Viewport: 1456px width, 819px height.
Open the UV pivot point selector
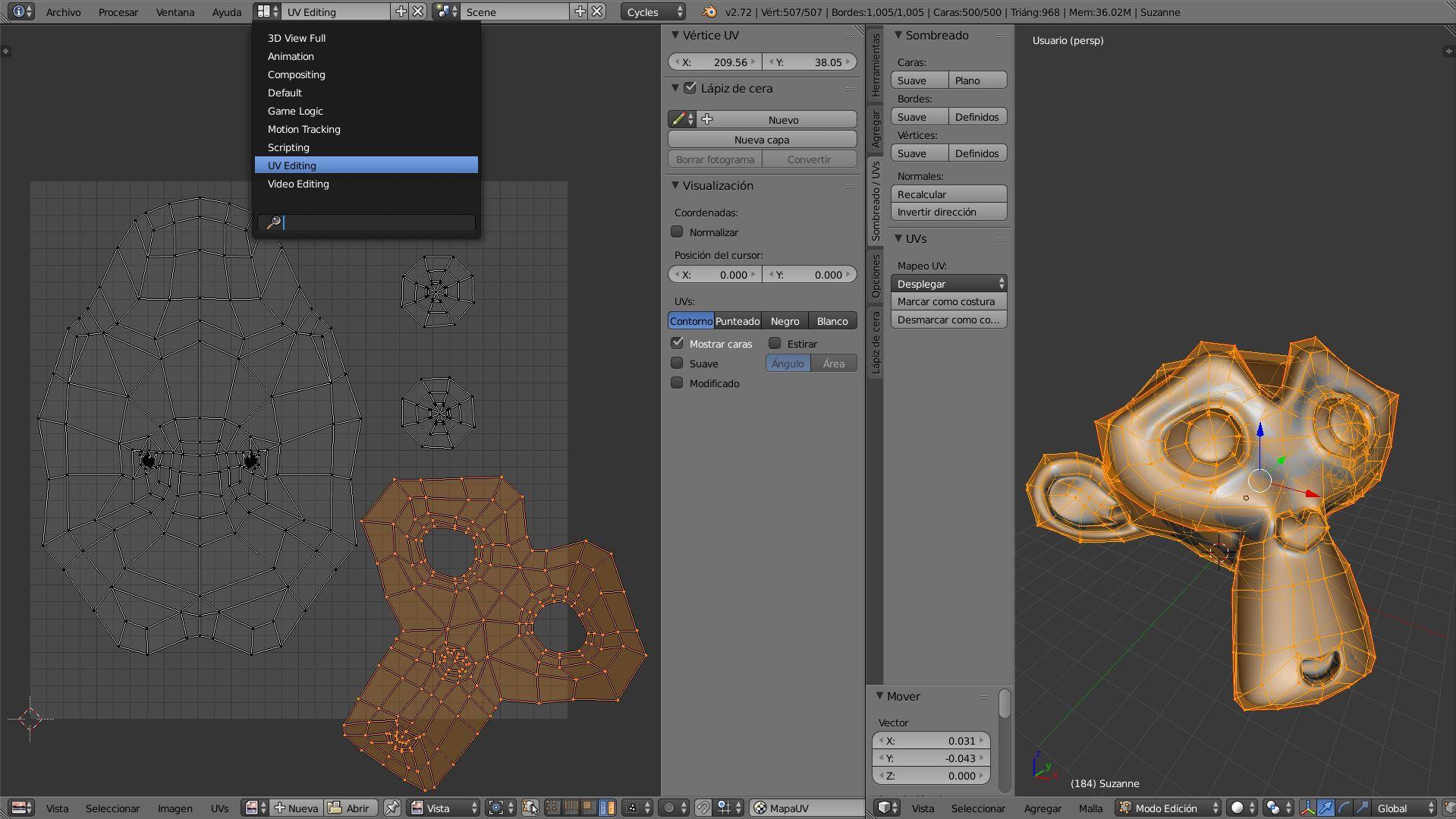pos(501,808)
